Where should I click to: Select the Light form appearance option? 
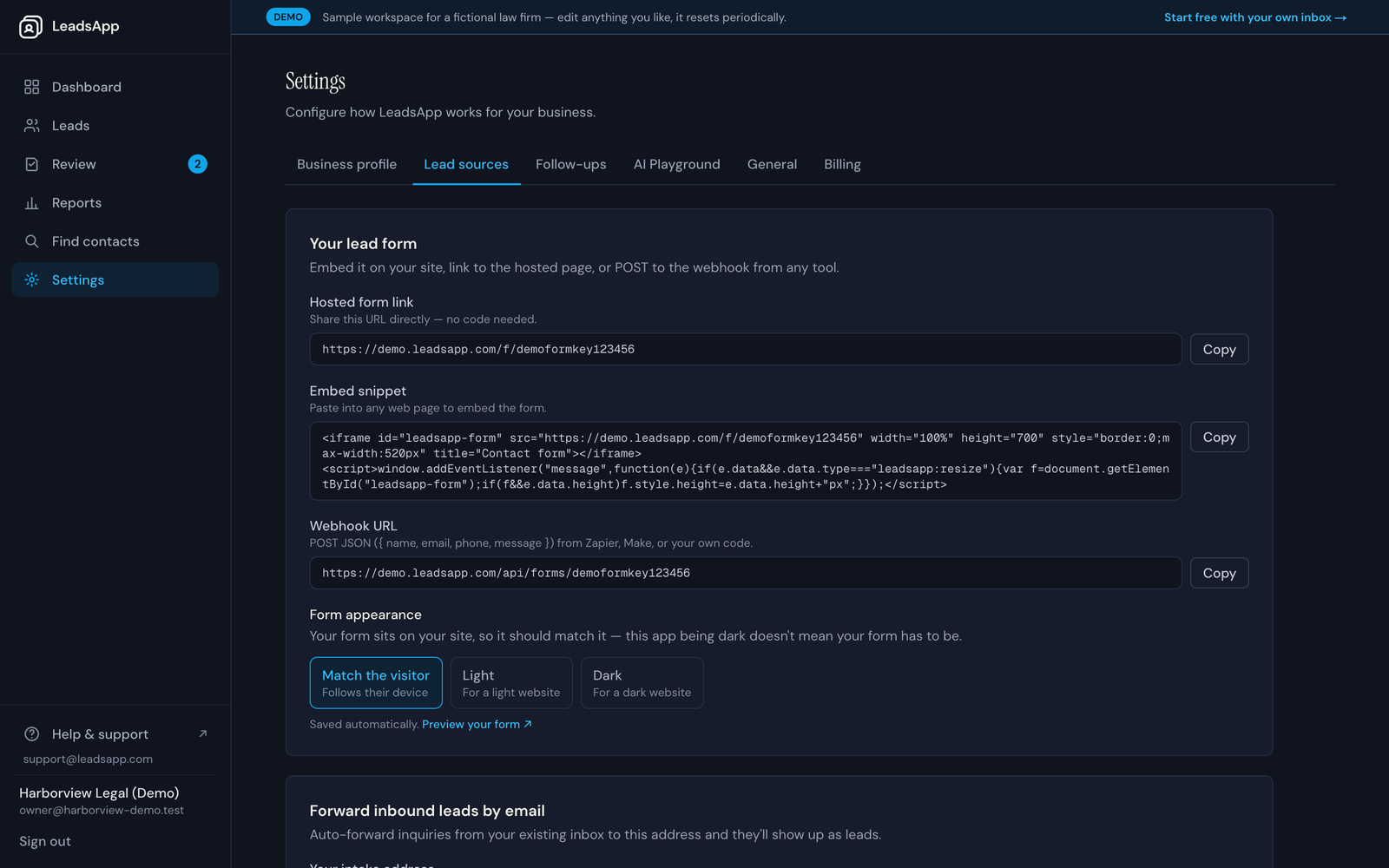point(511,683)
